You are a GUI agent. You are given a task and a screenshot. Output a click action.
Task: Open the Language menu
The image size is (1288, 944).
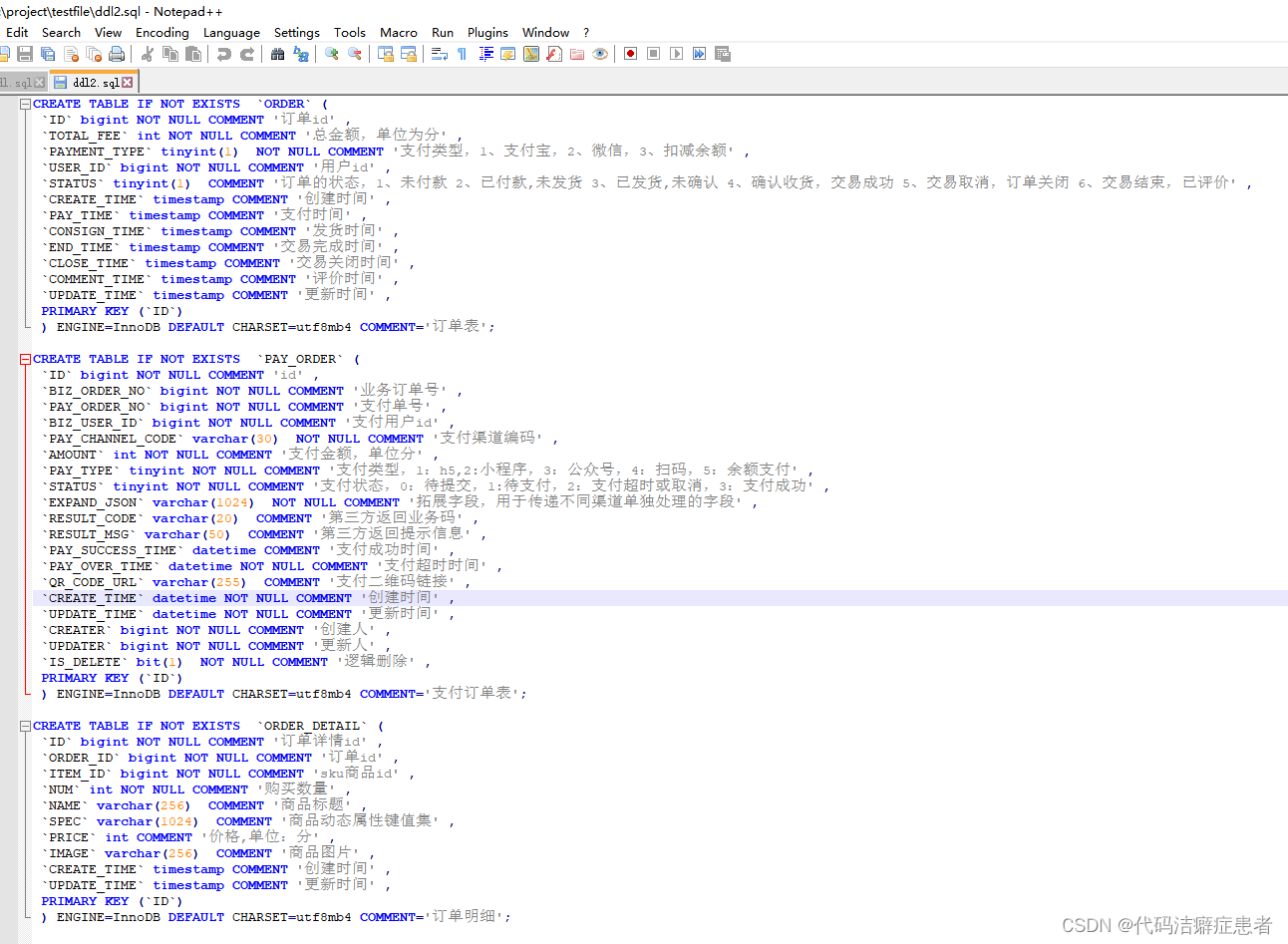pos(231,32)
